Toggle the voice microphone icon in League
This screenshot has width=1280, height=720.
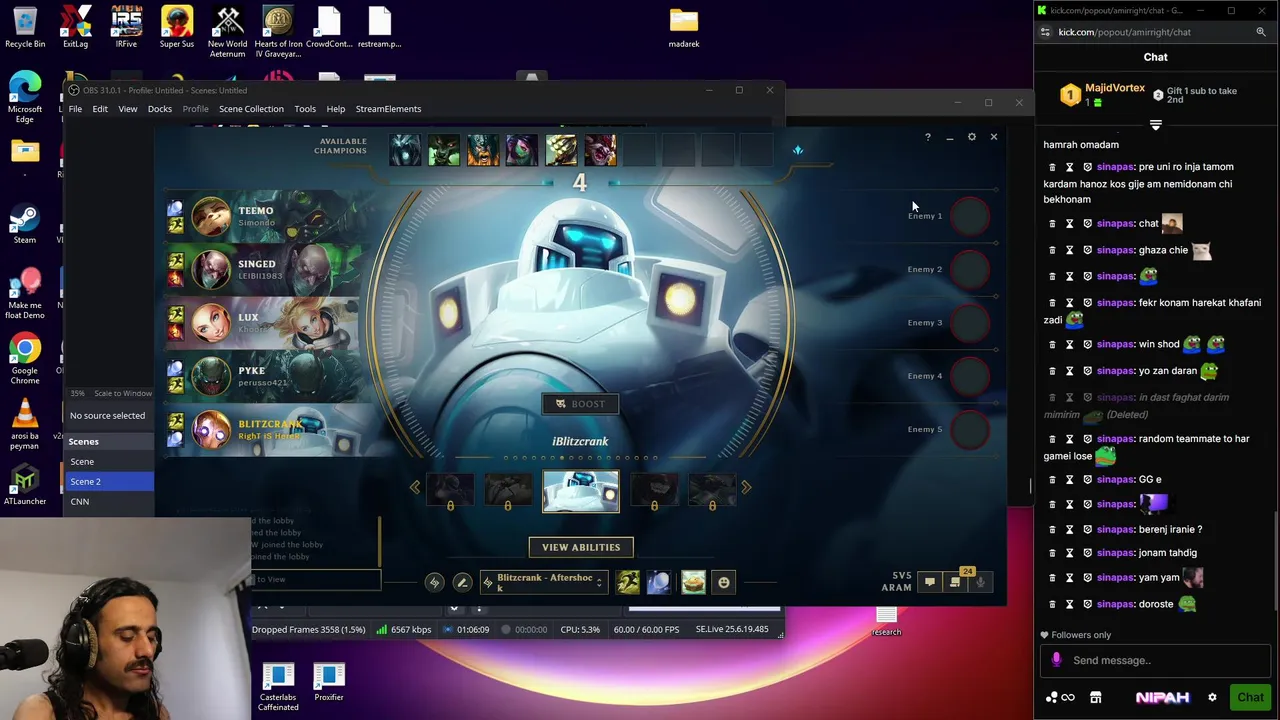980,582
